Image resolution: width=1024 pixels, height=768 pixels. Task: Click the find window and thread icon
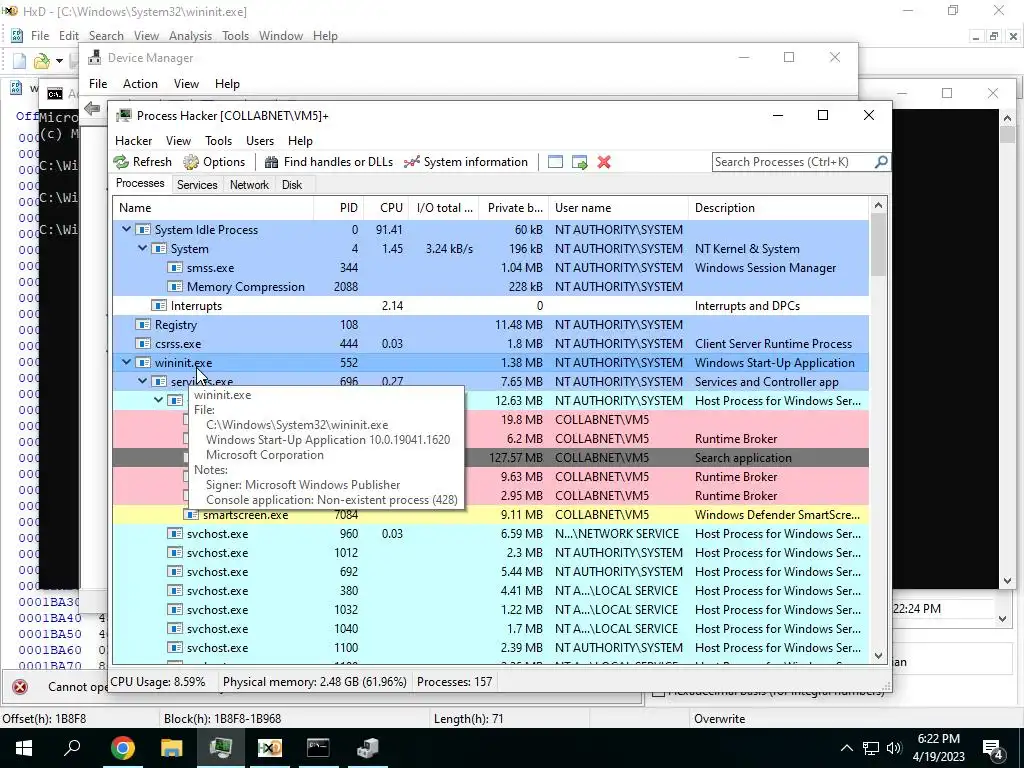tap(579, 162)
